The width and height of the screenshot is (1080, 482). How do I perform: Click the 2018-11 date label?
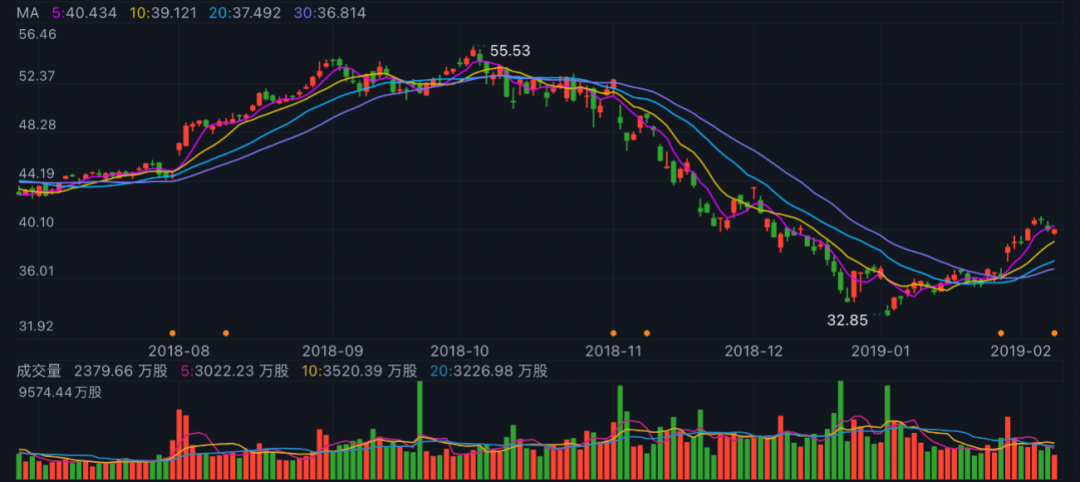(x=614, y=351)
